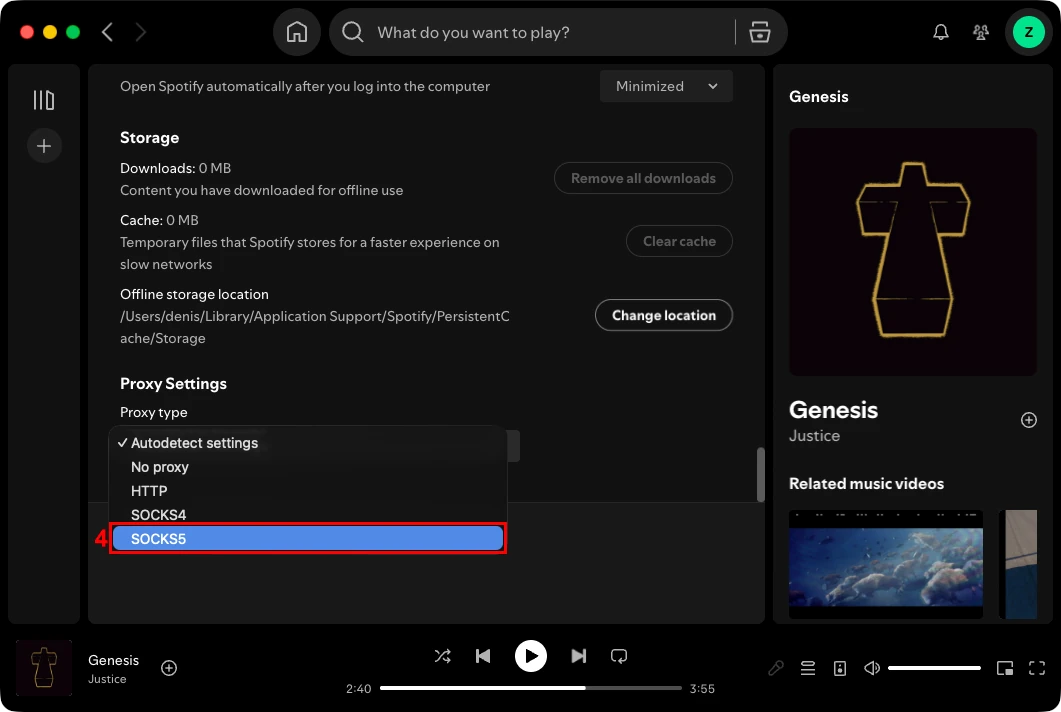This screenshot has width=1061, height=712.
Task: Click the search magnifier icon
Action: (353, 32)
